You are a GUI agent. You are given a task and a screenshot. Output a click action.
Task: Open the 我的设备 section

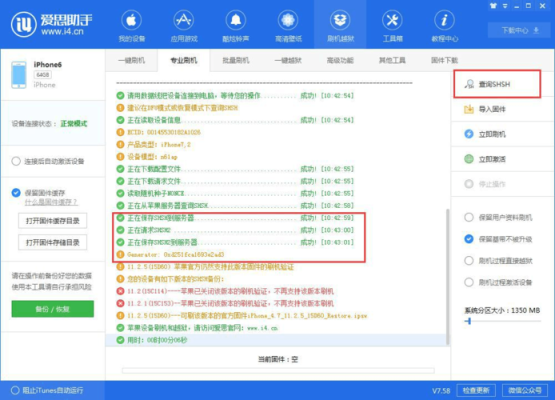click(131, 26)
